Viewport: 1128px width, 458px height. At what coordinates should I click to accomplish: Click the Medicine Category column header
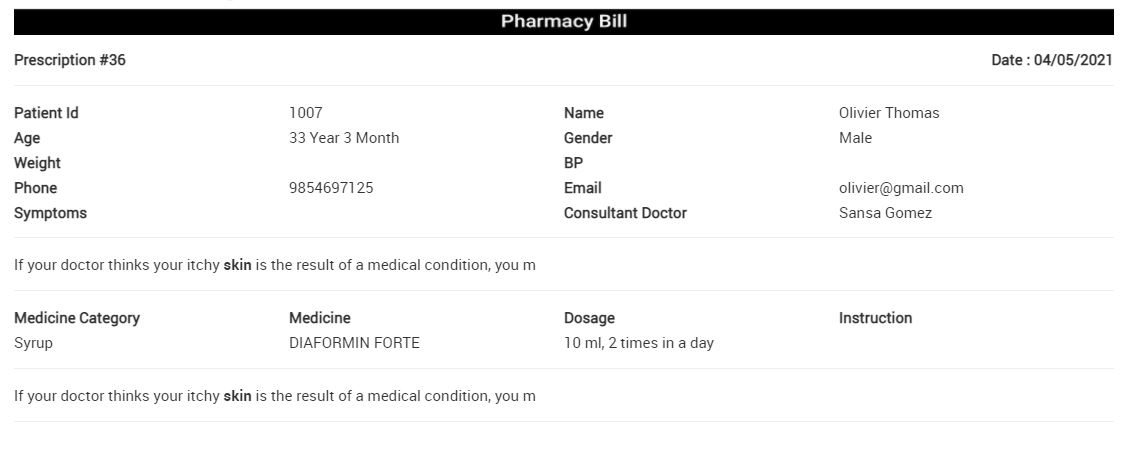point(77,318)
